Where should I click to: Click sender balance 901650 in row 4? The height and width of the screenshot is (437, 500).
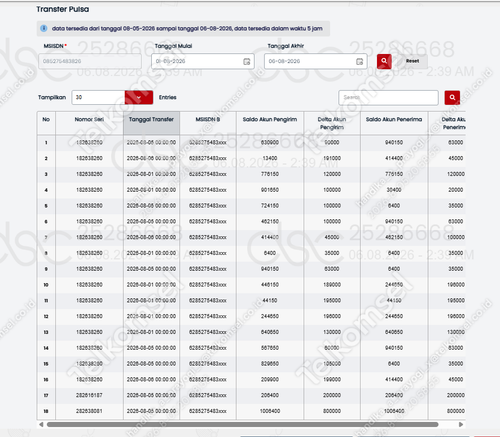pyautogui.click(x=270, y=190)
